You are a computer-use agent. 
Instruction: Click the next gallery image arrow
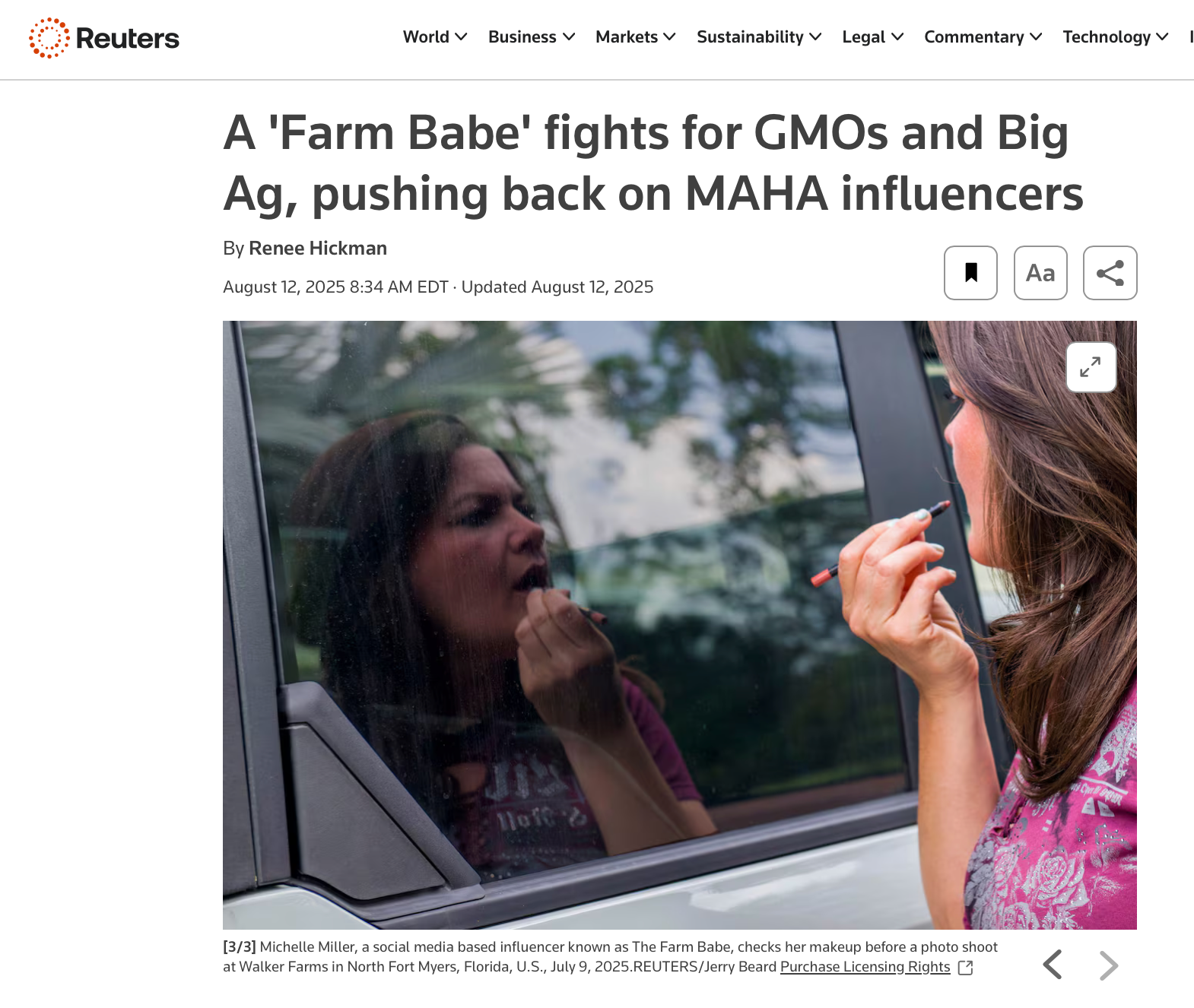click(1109, 965)
